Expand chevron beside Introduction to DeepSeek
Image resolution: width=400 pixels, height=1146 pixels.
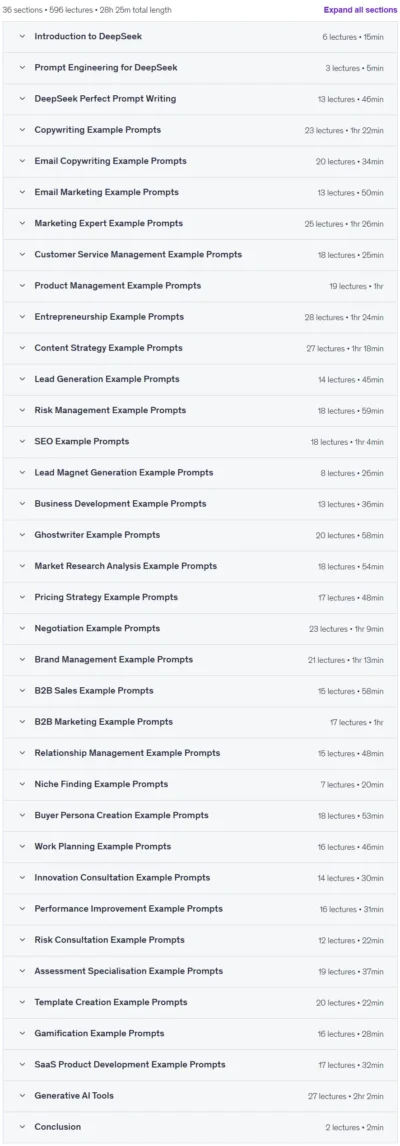22,37
